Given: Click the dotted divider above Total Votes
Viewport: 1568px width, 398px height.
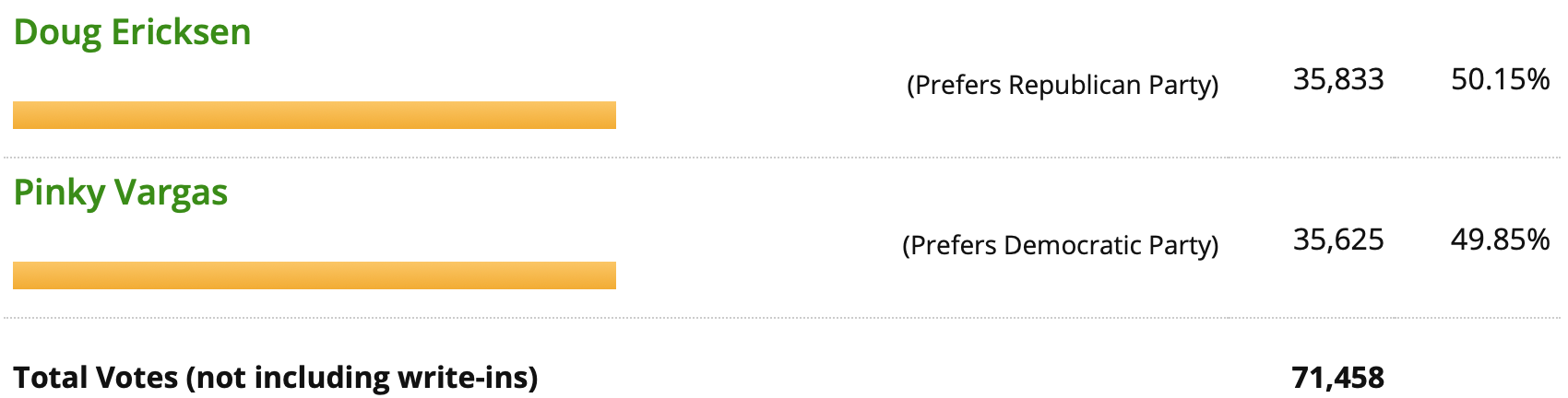Looking at the screenshot, I should tap(784, 319).
